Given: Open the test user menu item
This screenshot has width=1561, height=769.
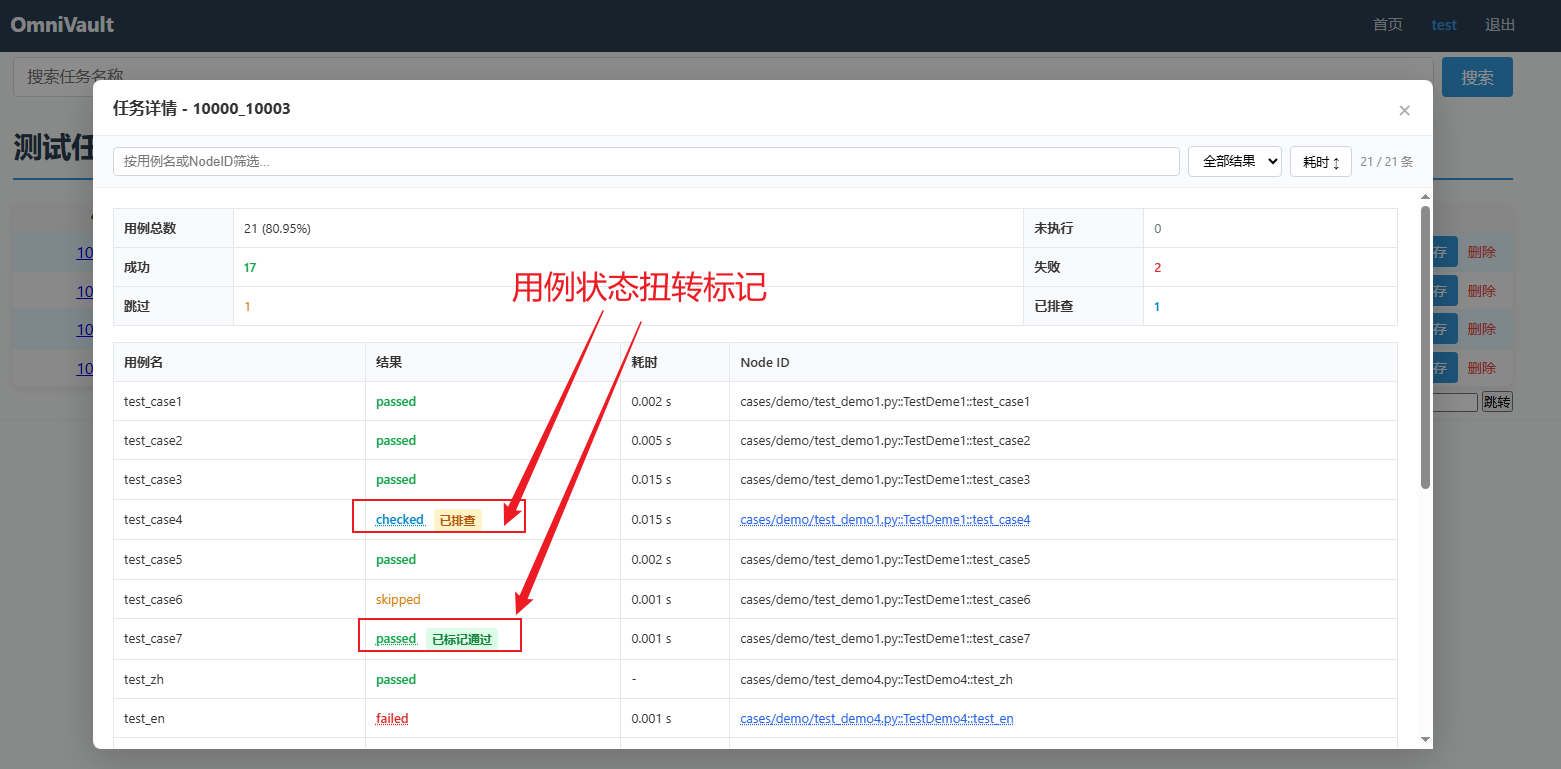Looking at the screenshot, I should [x=1444, y=25].
